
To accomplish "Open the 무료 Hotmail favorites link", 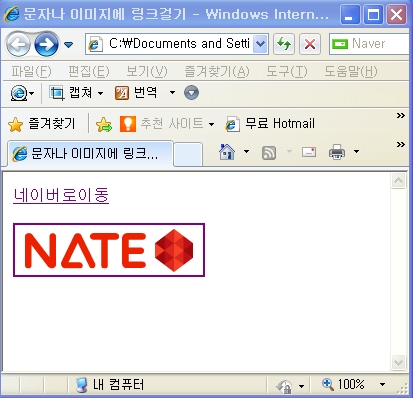I will [x=270, y=124].
